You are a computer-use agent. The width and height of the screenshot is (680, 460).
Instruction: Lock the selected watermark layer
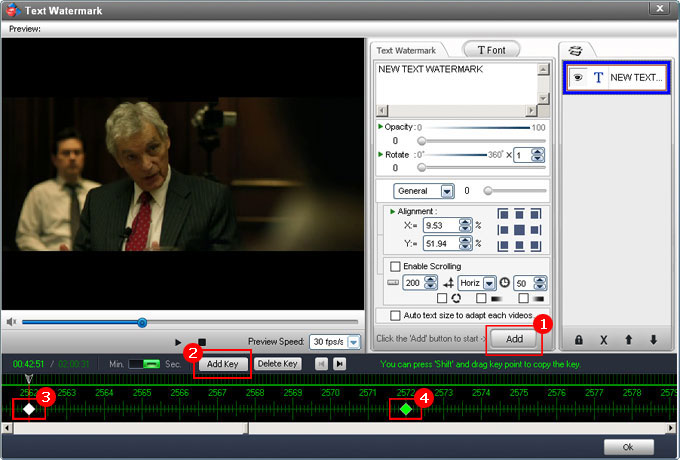click(579, 340)
